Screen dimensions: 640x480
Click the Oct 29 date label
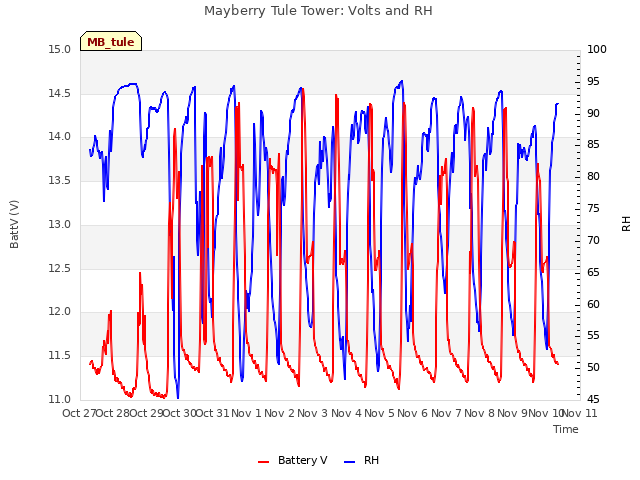(x=147, y=413)
